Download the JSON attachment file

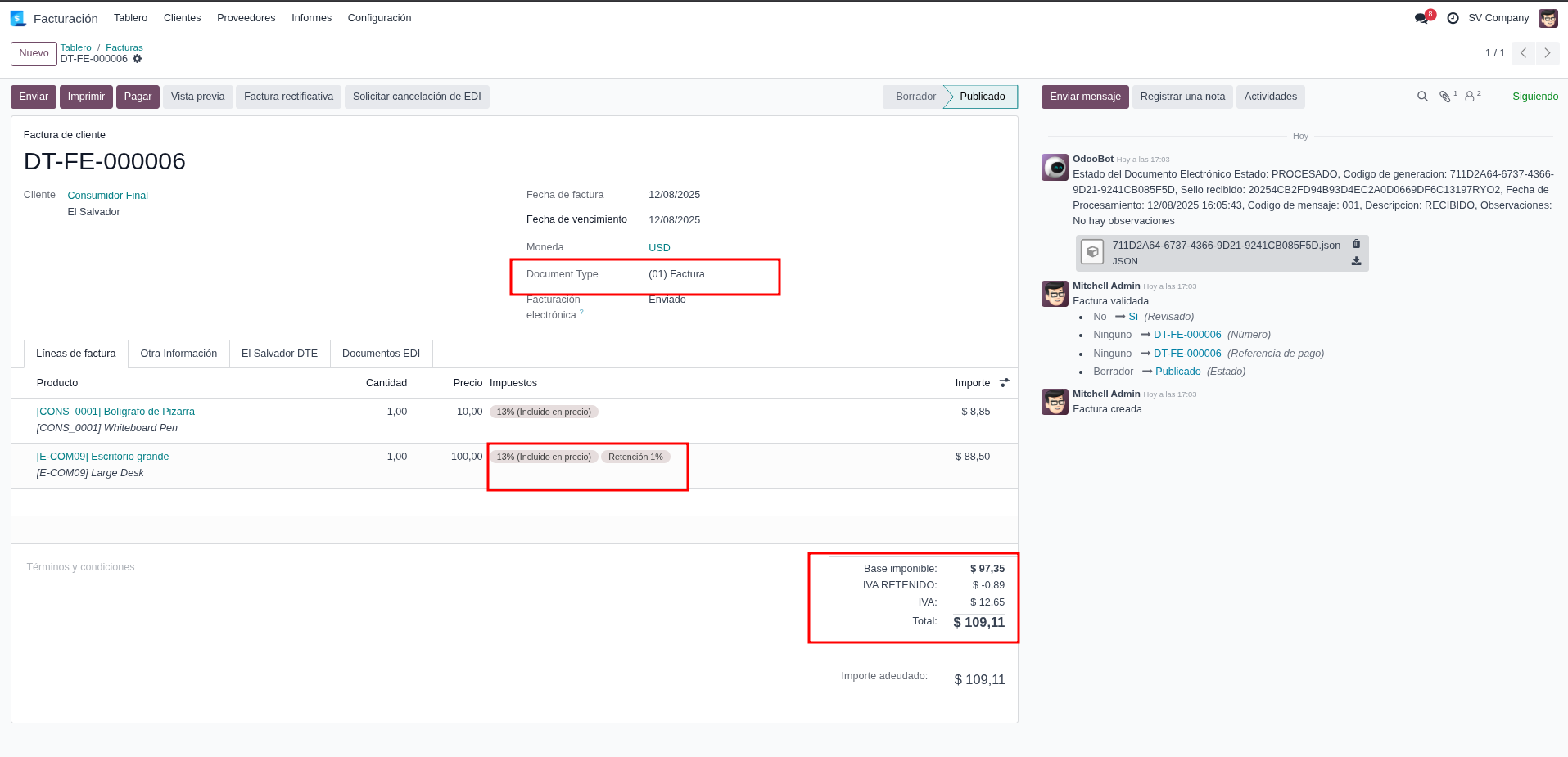click(1356, 261)
